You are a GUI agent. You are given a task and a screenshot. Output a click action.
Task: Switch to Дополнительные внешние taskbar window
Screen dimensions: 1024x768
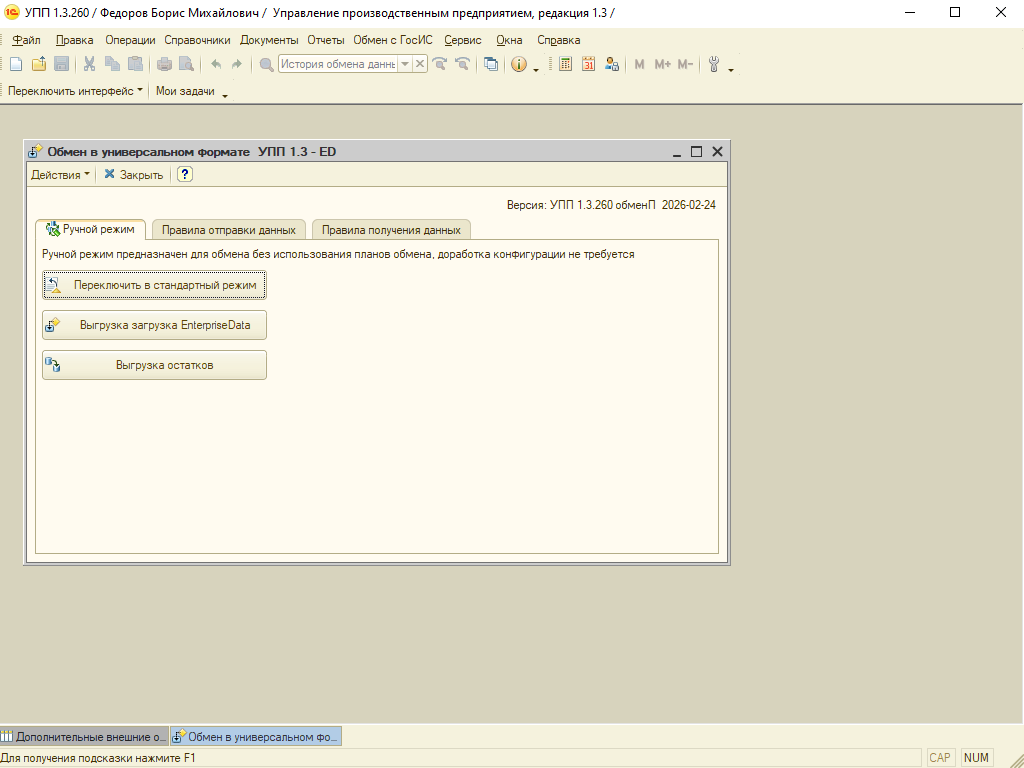(x=84, y=737)
